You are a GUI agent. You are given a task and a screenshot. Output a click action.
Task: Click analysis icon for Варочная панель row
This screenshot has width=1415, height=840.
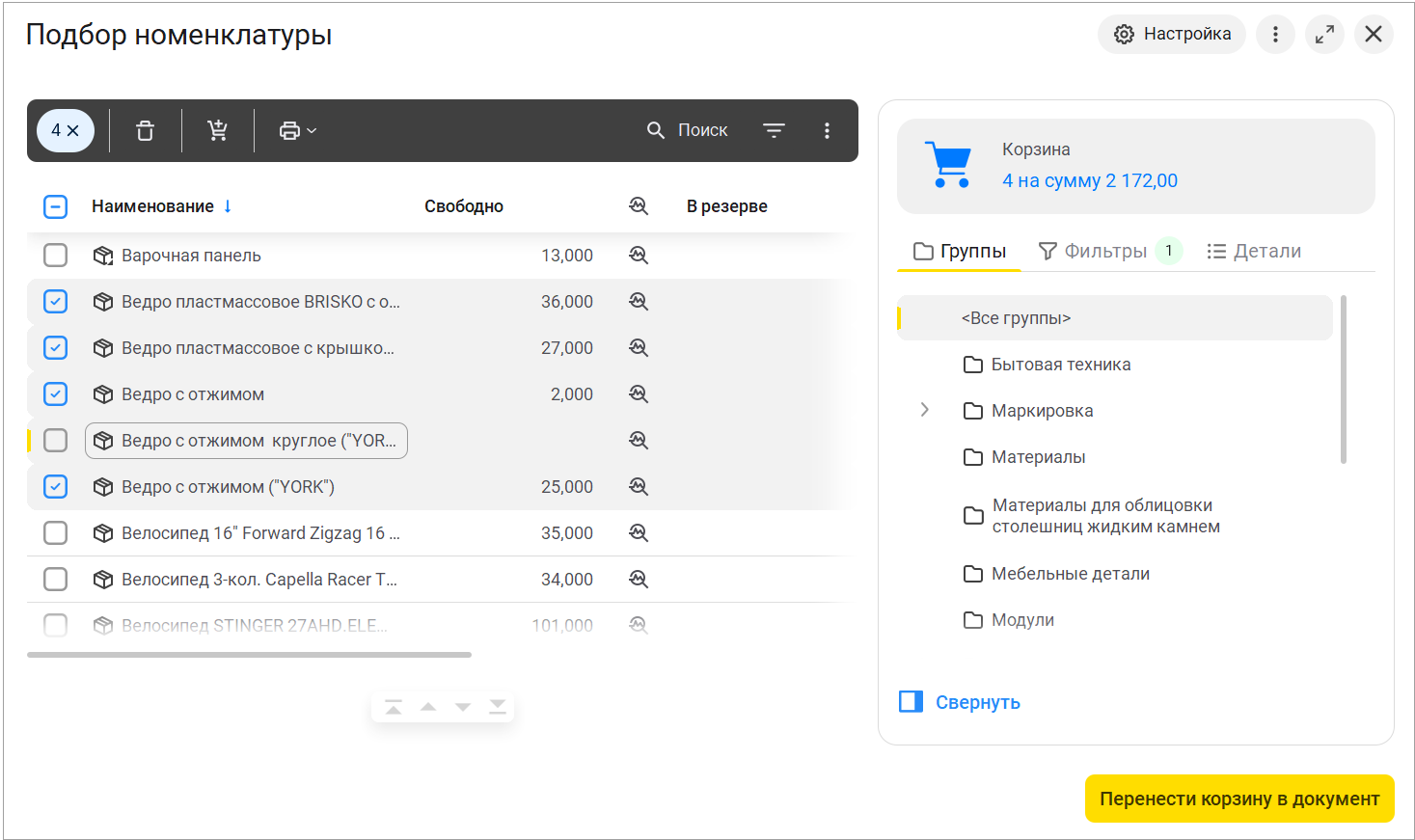point(639,256)
